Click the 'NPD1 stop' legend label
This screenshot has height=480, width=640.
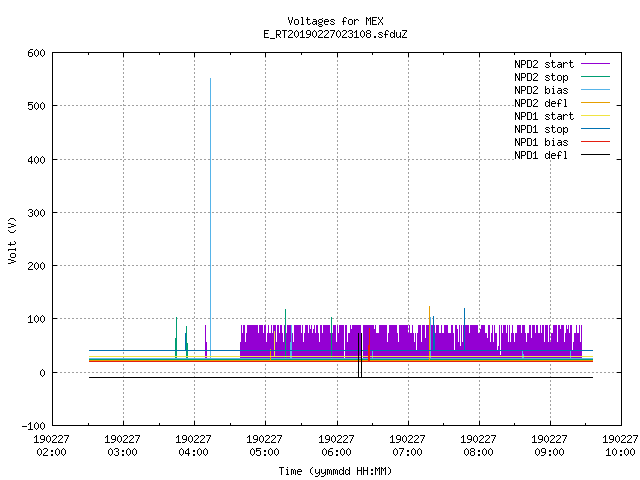pos(541,129)
